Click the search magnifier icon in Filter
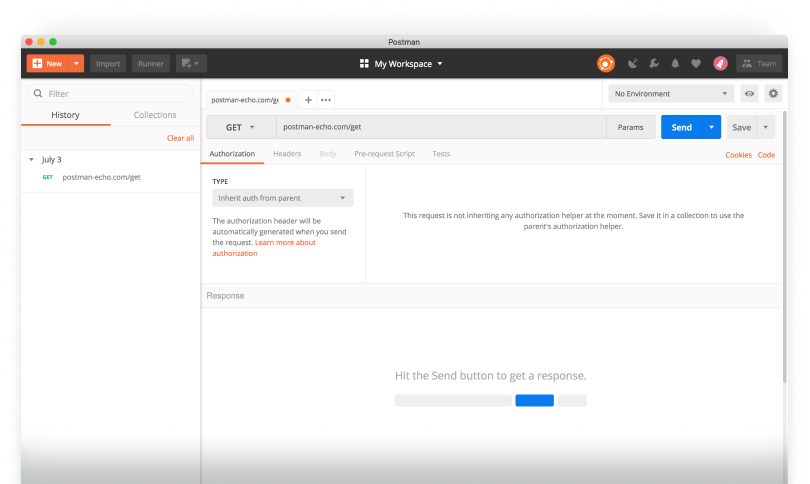The width and height of the screenshot is (810, 484). (38, 93)
